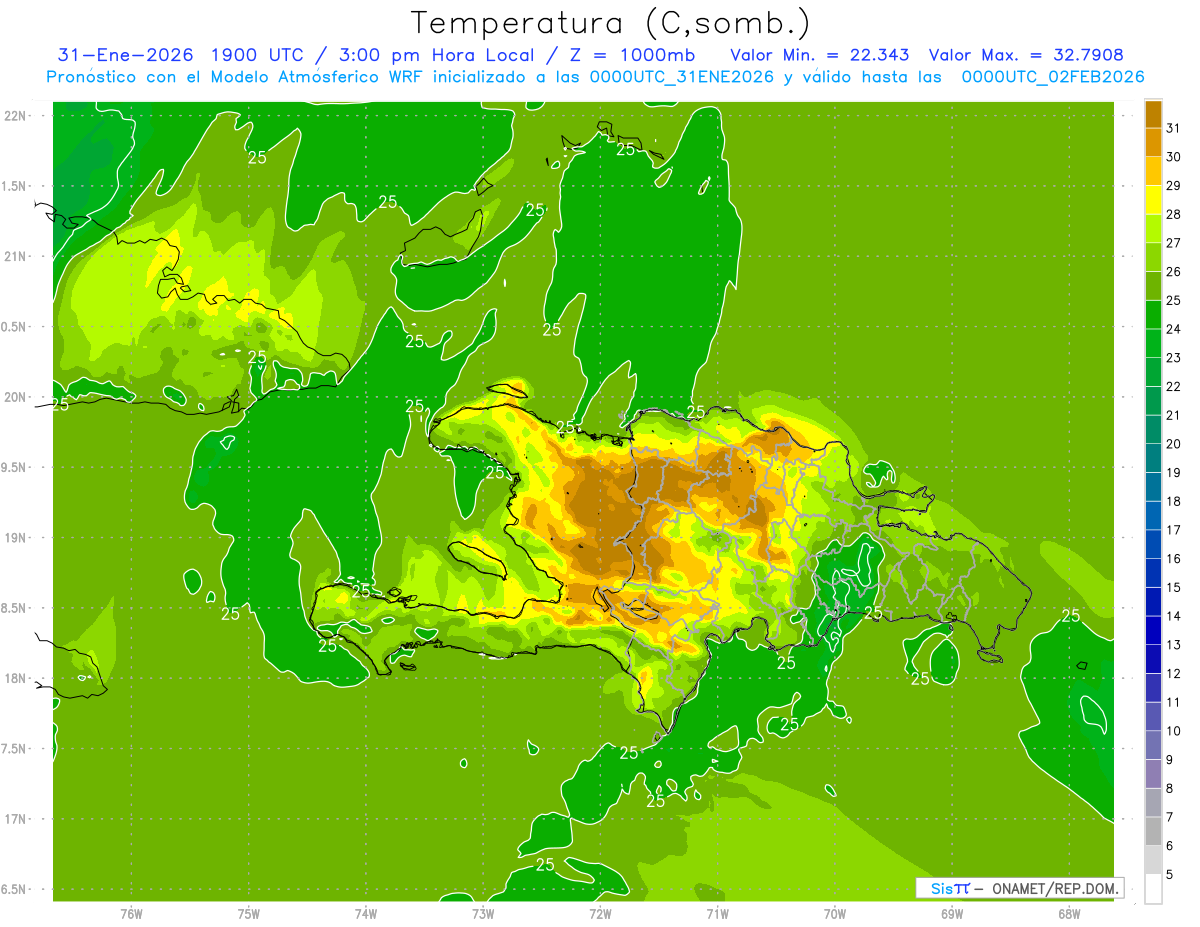Select the date text '31-Ene-2026'
This screenshot has height=927, width=1200.
coord(125,54)
